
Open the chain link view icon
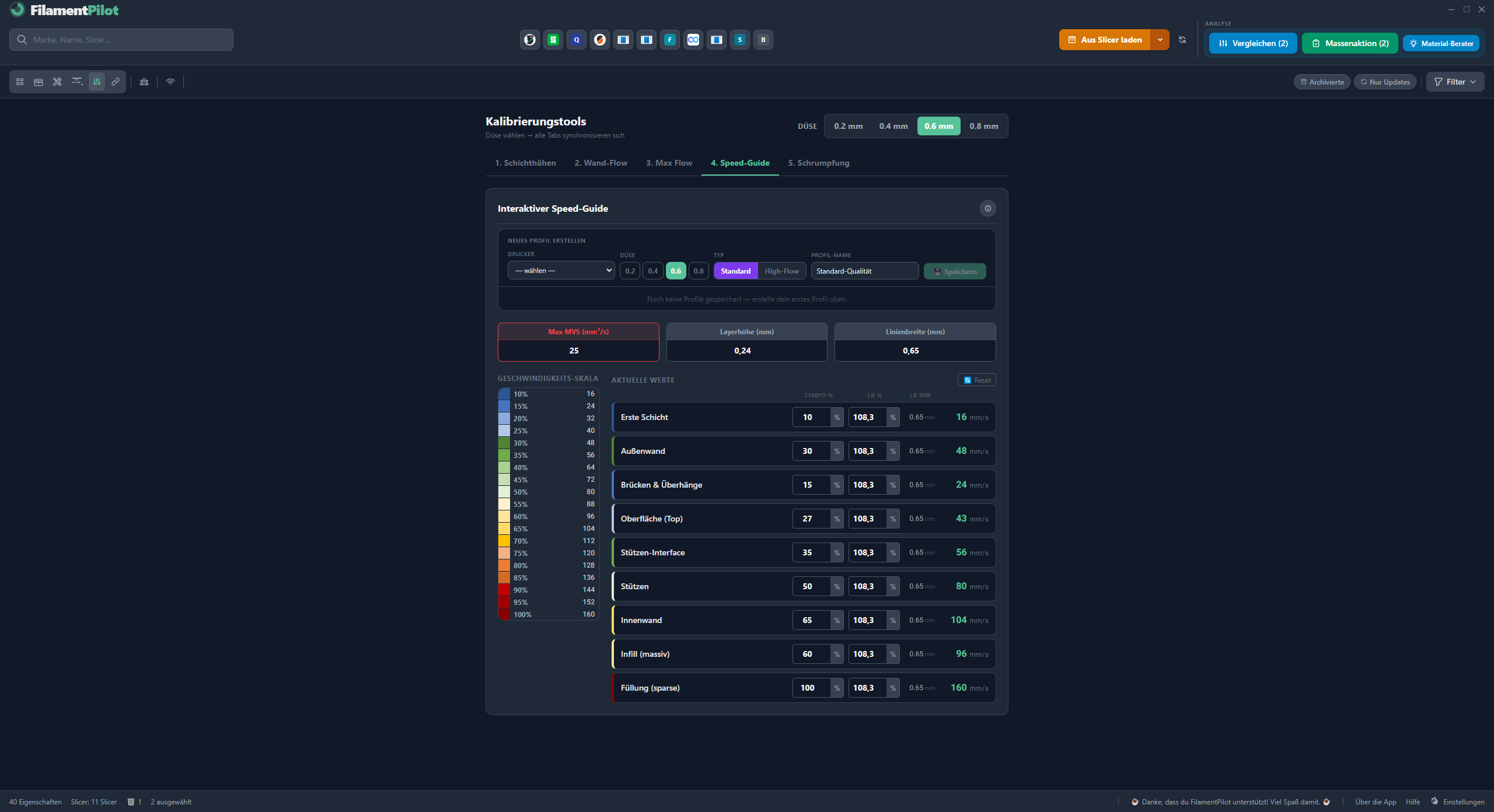[116, 82]
